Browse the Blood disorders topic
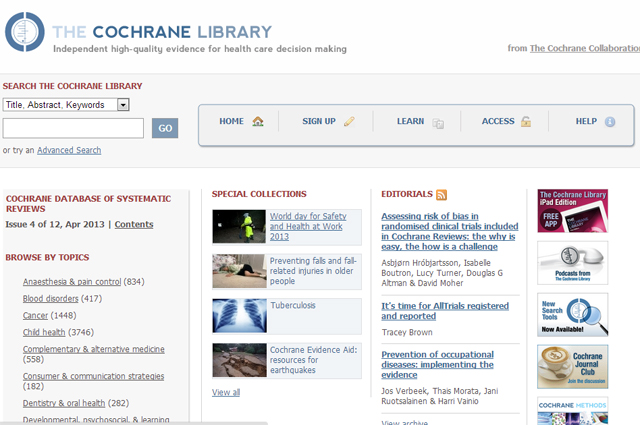640x425 pixels. tap(51, 298)
